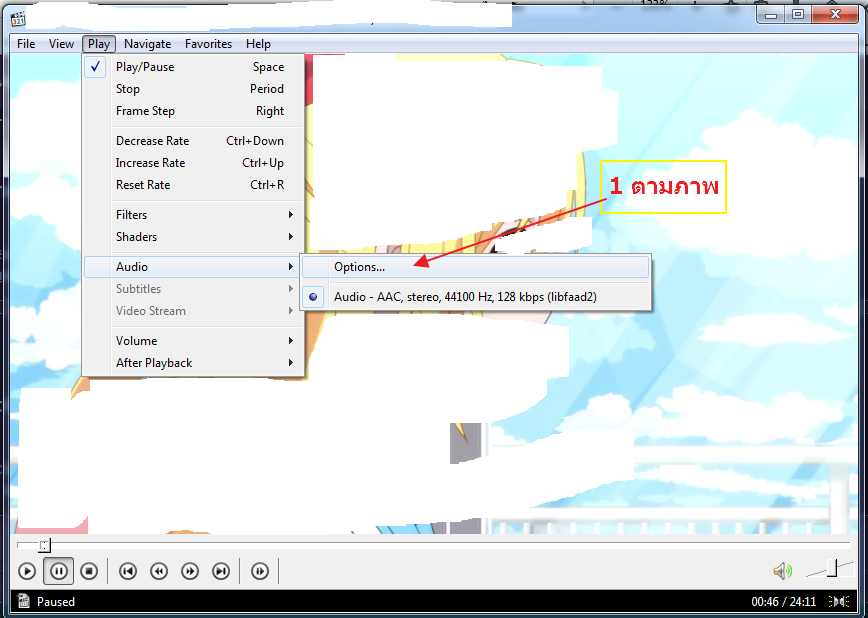
Task: Select Decrease Rate menu entry
Action: click(193, 141)
